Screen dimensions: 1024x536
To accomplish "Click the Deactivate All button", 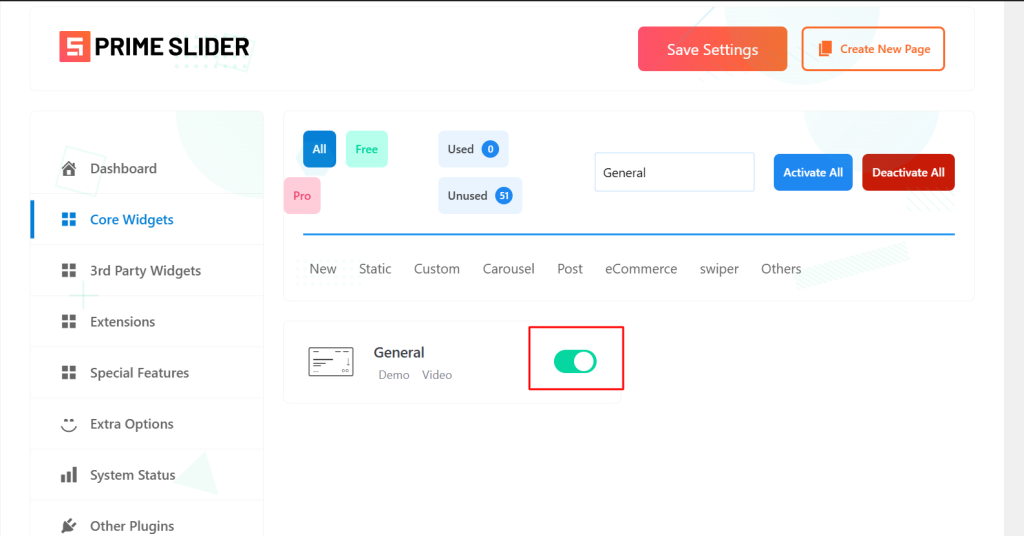I will (x=908, y=172).
